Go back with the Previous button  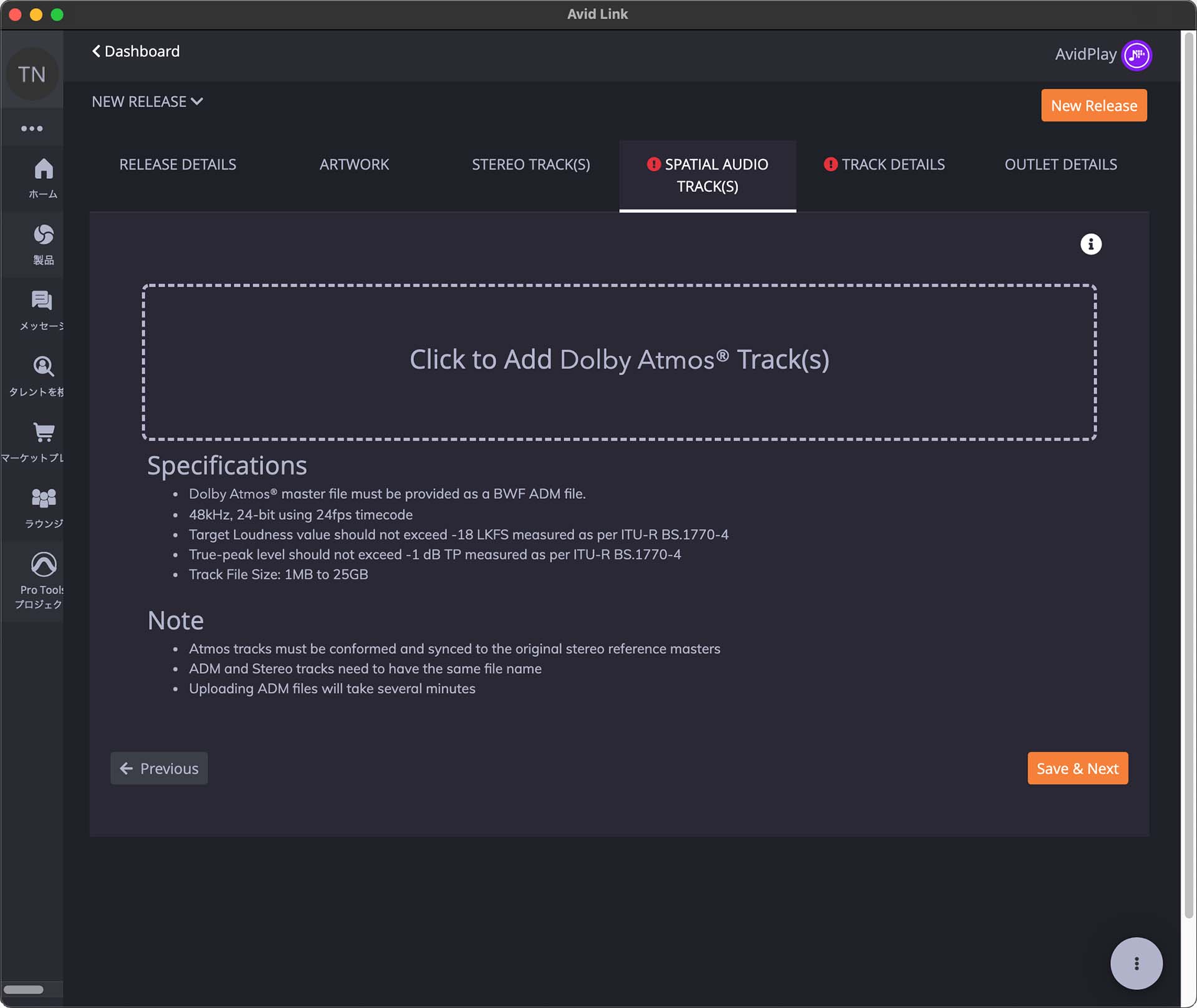159,769
